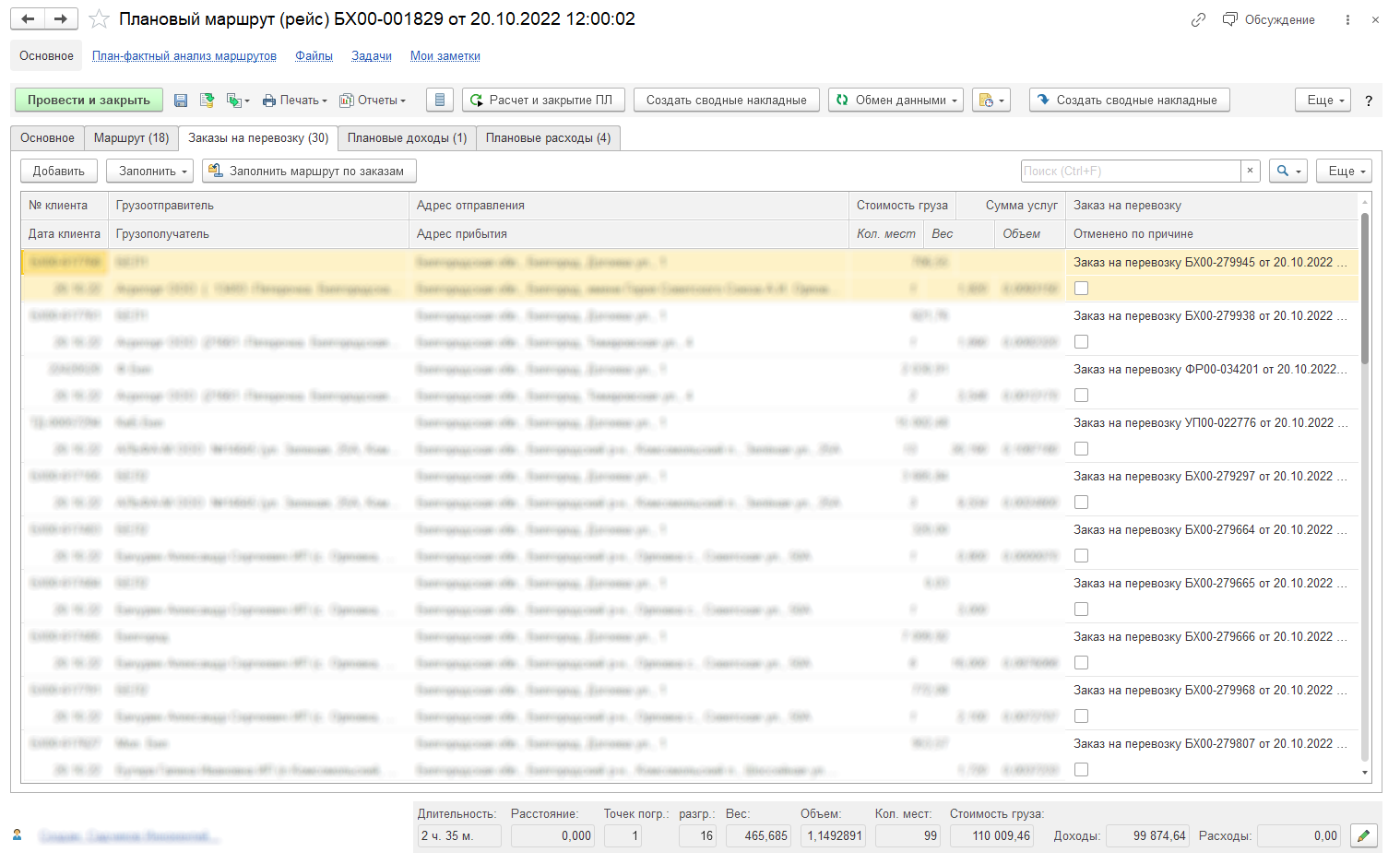Expand the Заполнить dropdown button
The image size is (1400, 864).
[153, 171]
